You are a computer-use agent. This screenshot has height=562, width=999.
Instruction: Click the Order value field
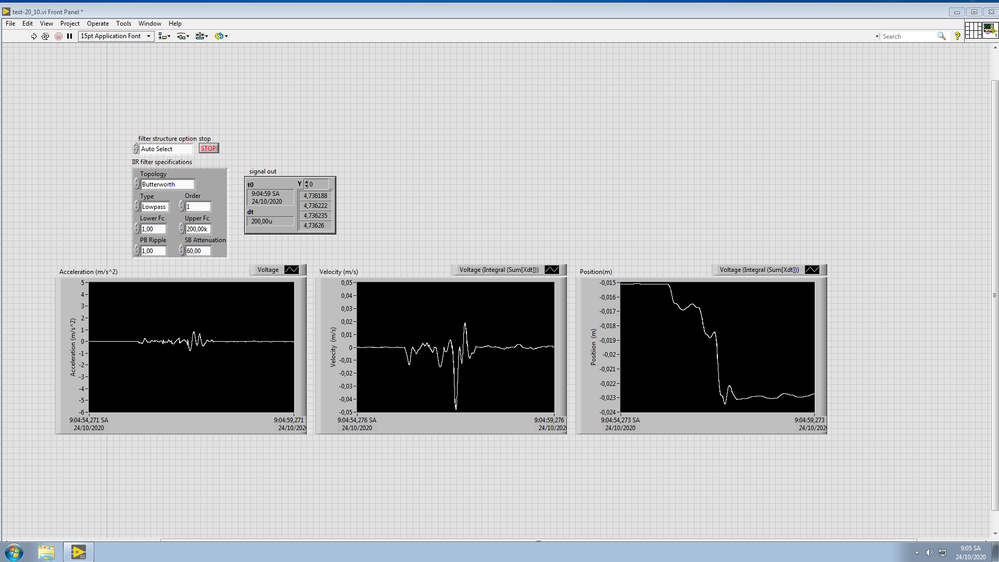point(198,206)
